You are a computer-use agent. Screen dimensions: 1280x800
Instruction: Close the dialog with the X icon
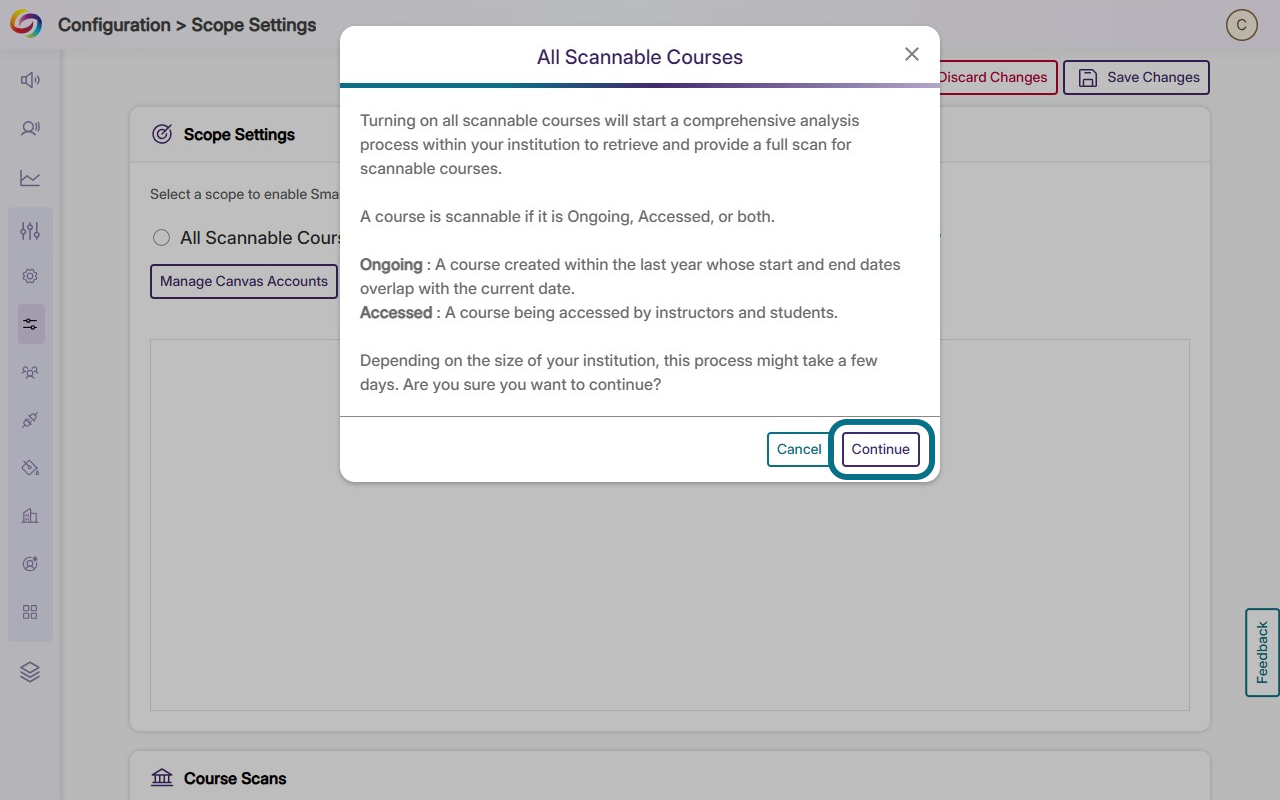(911, 54)
